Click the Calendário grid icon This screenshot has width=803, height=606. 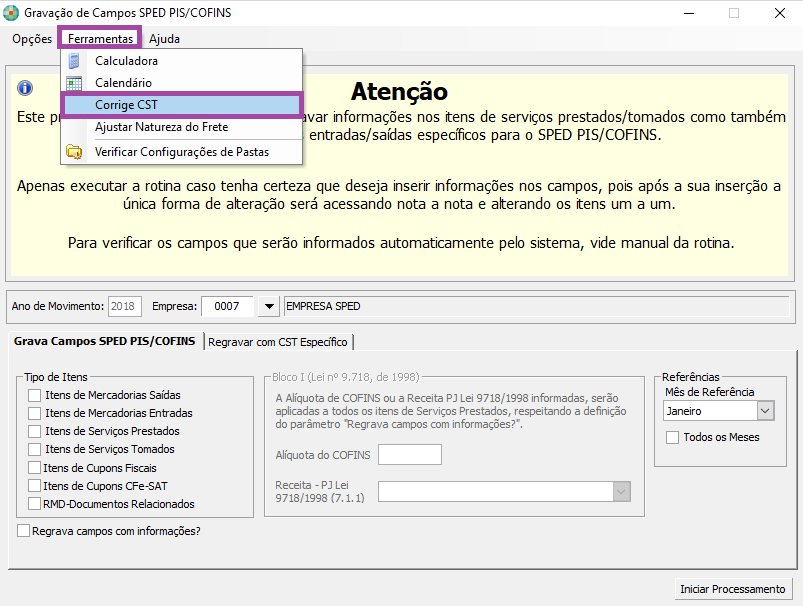(74, 83)
